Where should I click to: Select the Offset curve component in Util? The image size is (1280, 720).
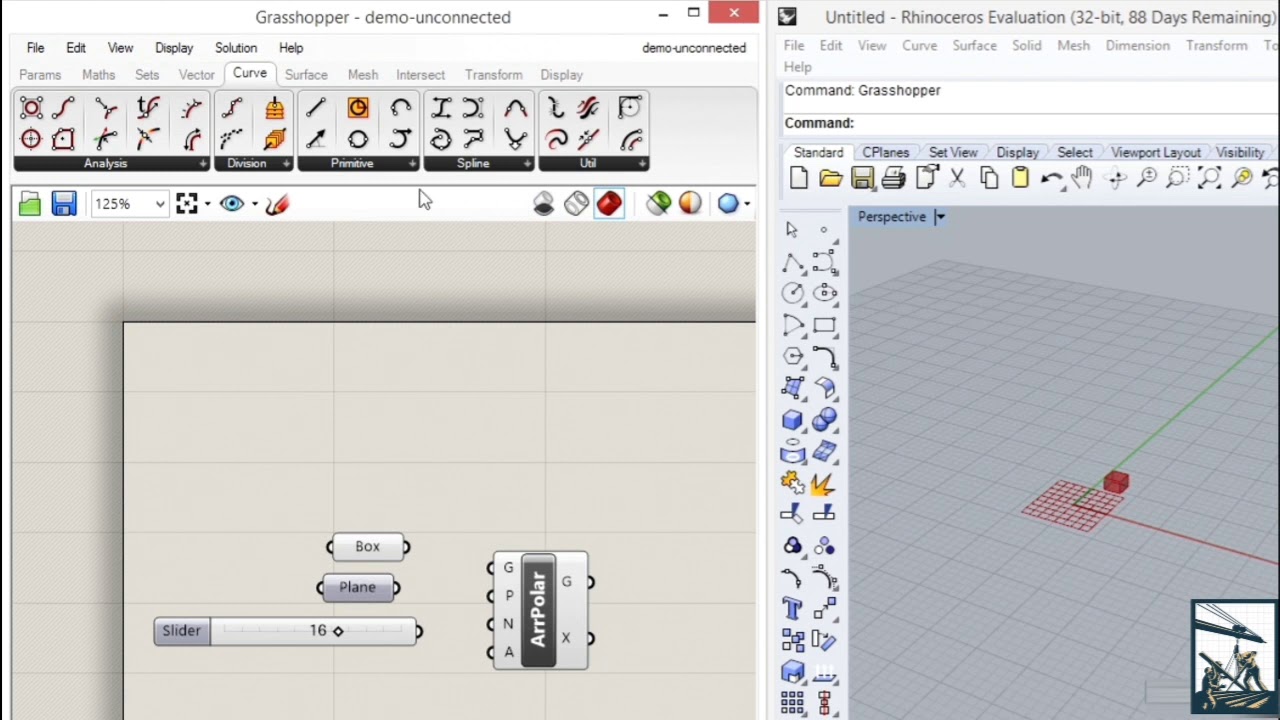pos(630,139)
